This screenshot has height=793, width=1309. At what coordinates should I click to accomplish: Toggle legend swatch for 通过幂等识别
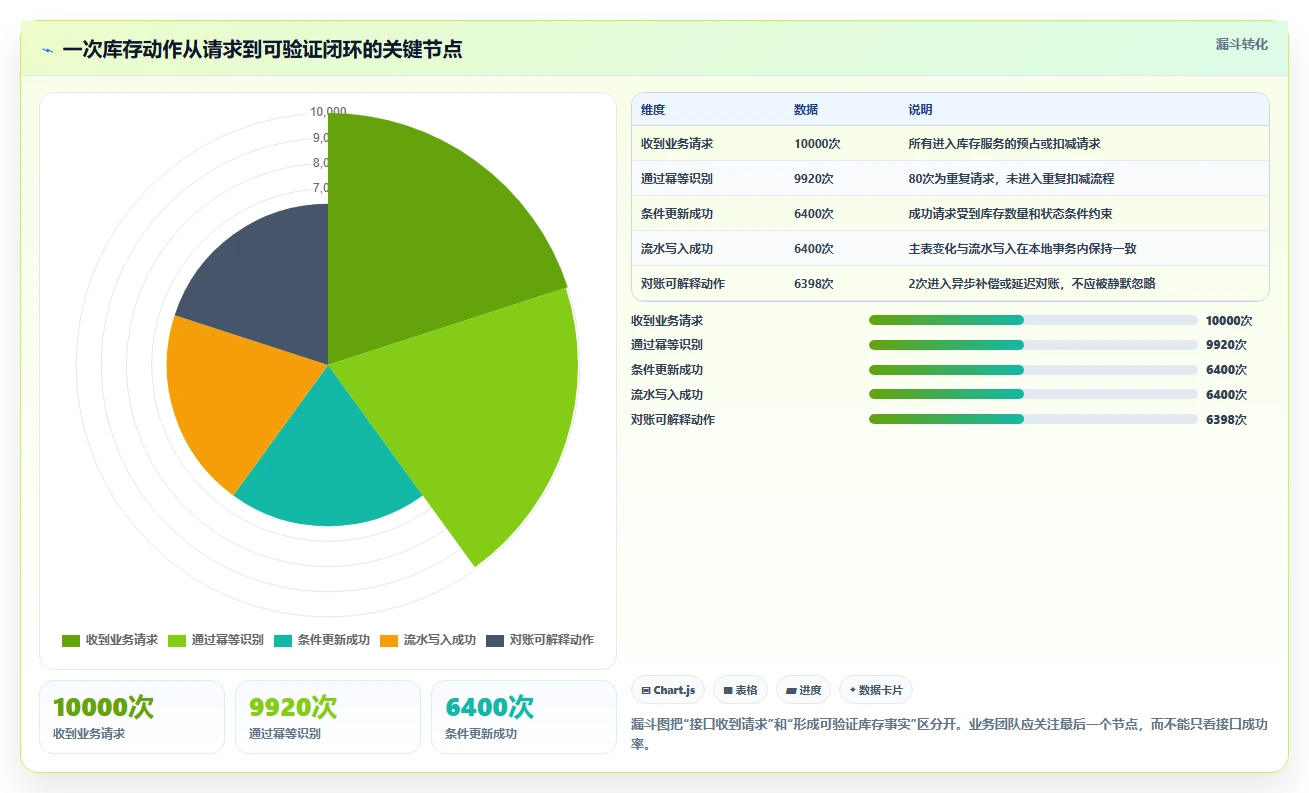click(177, 640)
